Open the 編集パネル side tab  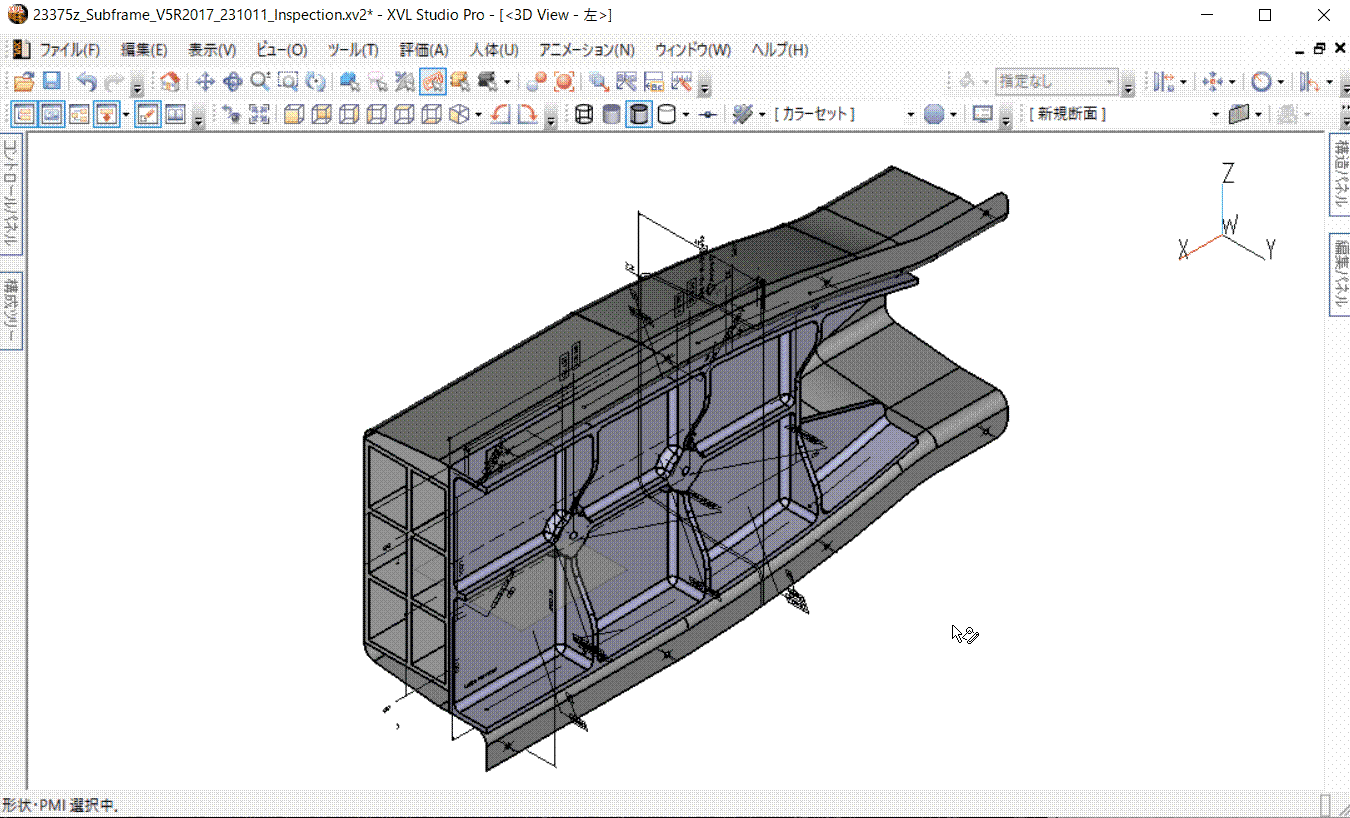point(1339,274)
